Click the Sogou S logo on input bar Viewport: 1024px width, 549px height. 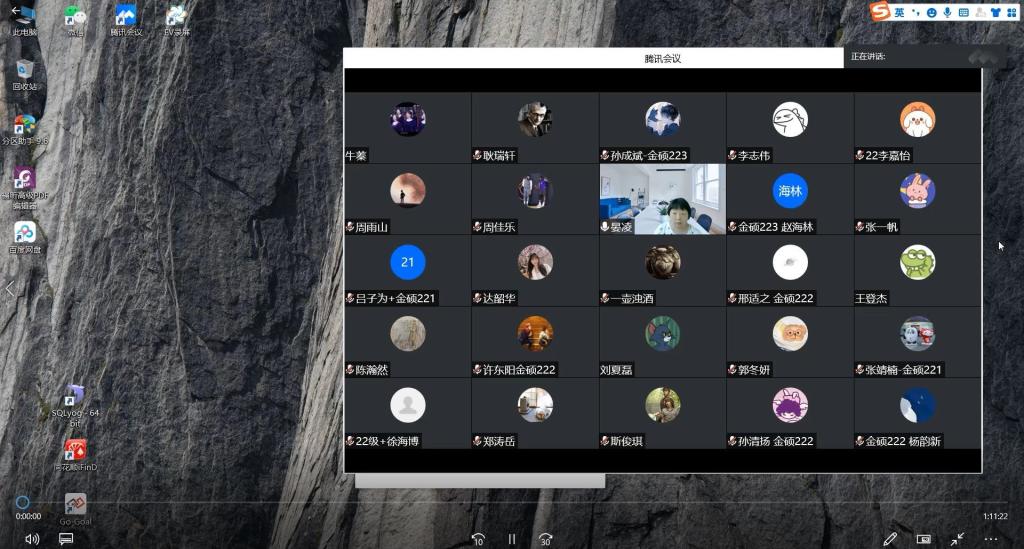pos(880,11)
